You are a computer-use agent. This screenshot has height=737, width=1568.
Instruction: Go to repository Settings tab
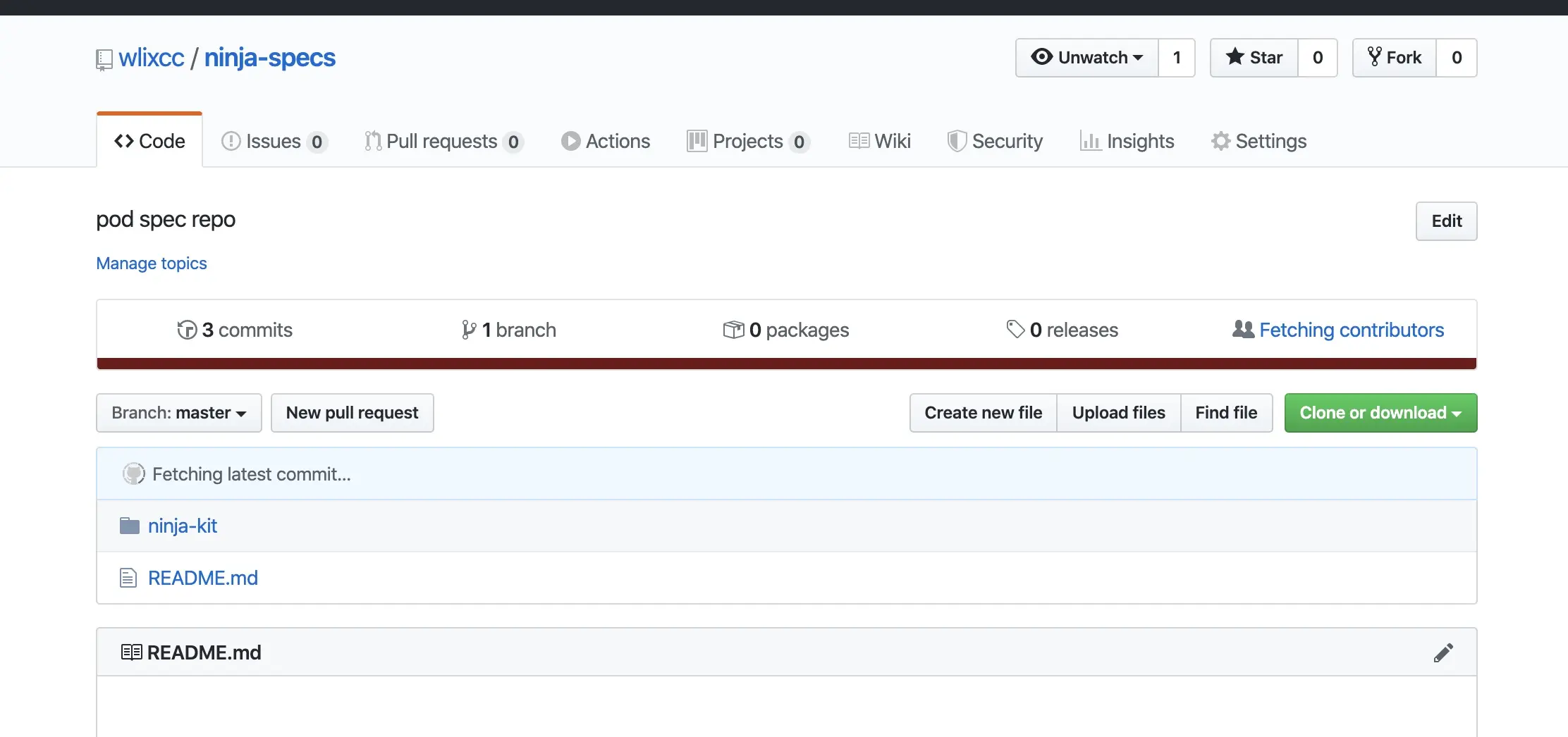click(1259, 141)
